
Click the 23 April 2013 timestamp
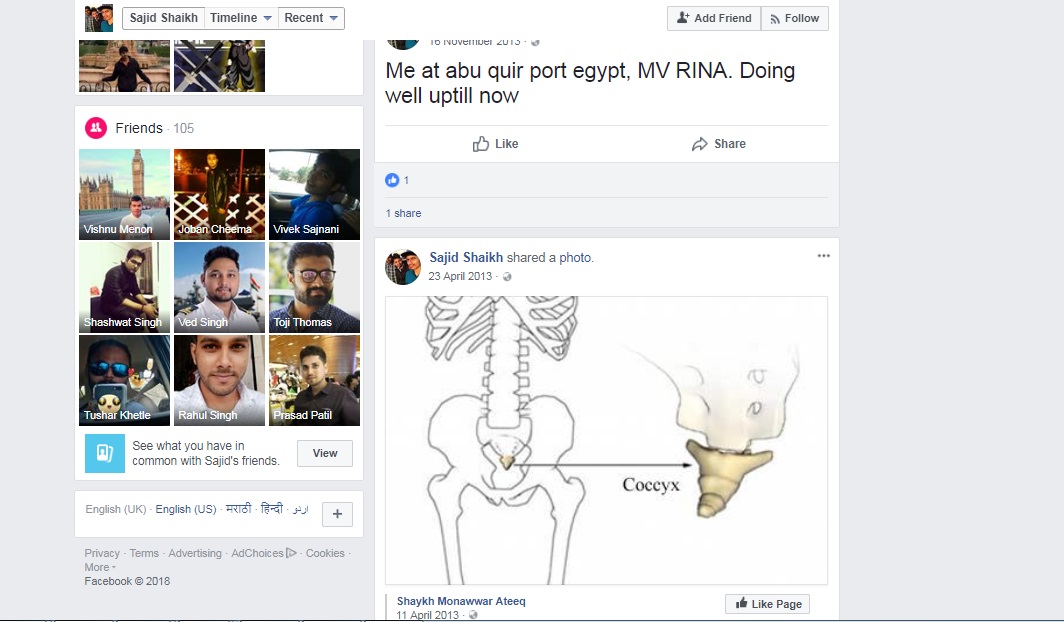[460, 276]
